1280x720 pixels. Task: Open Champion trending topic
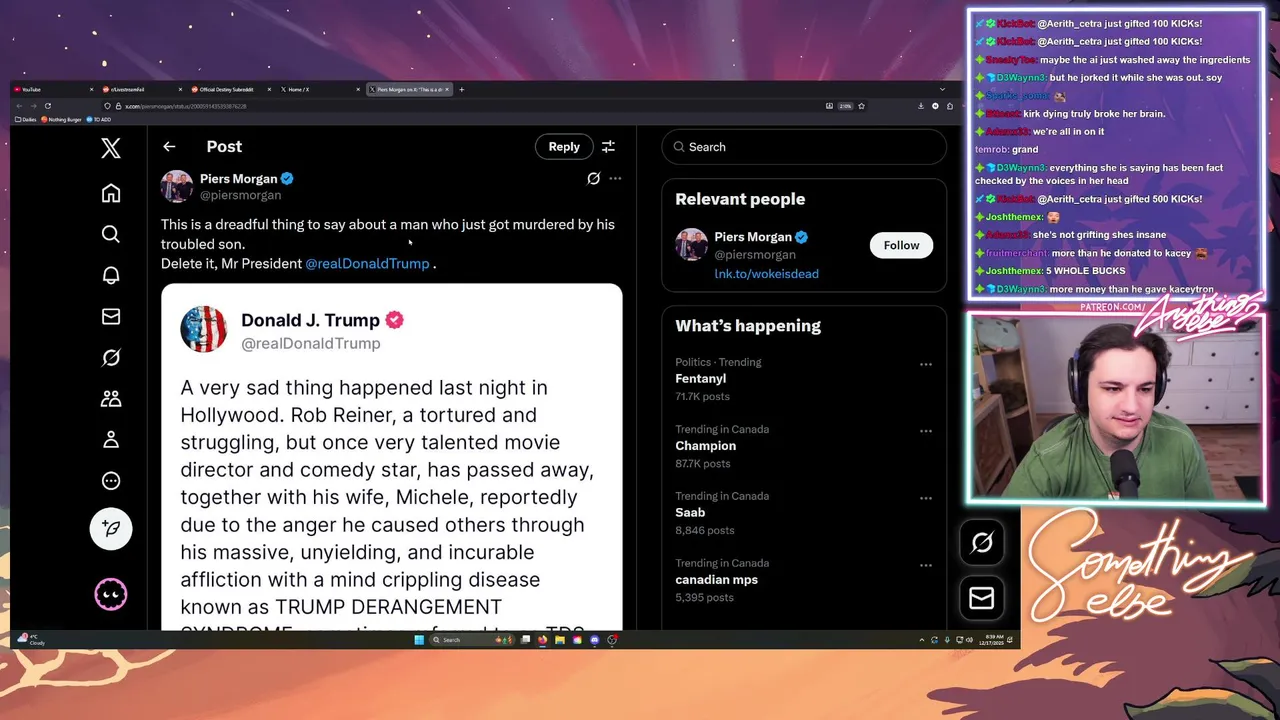click(705, 446)
